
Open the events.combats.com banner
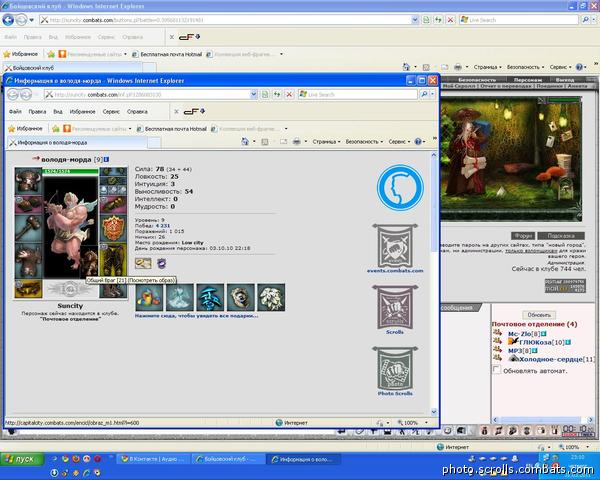tap(395, 248)
